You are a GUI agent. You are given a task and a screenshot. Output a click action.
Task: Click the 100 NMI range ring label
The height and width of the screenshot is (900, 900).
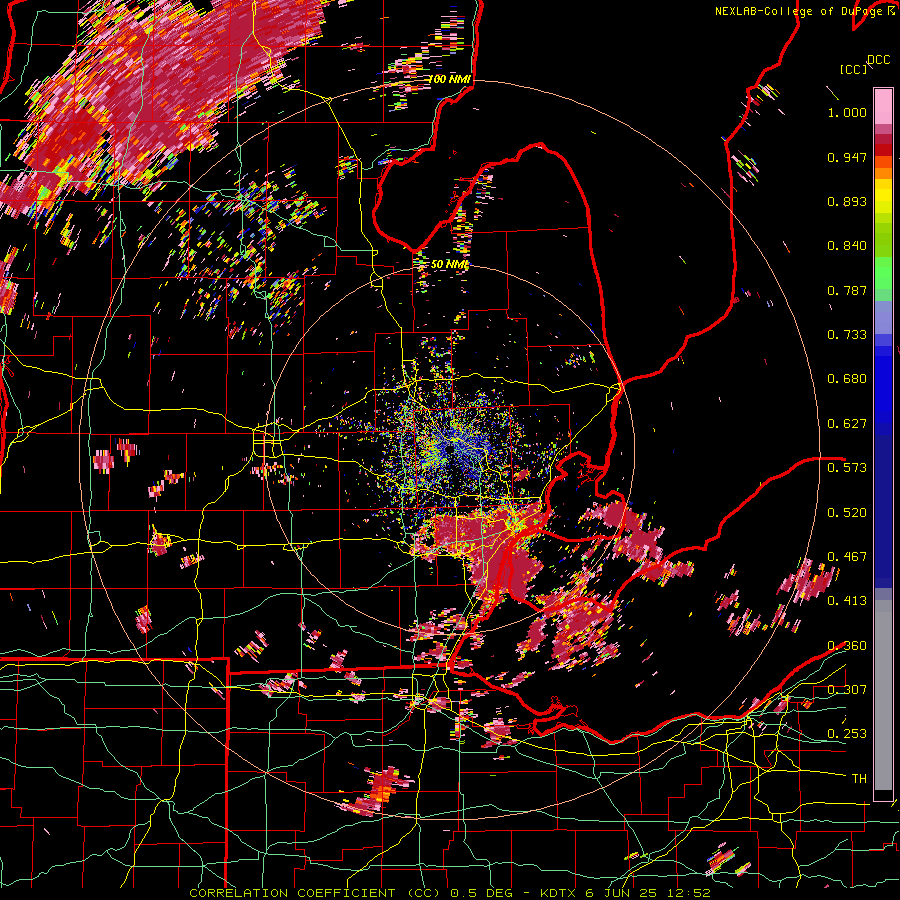[449, 79]
